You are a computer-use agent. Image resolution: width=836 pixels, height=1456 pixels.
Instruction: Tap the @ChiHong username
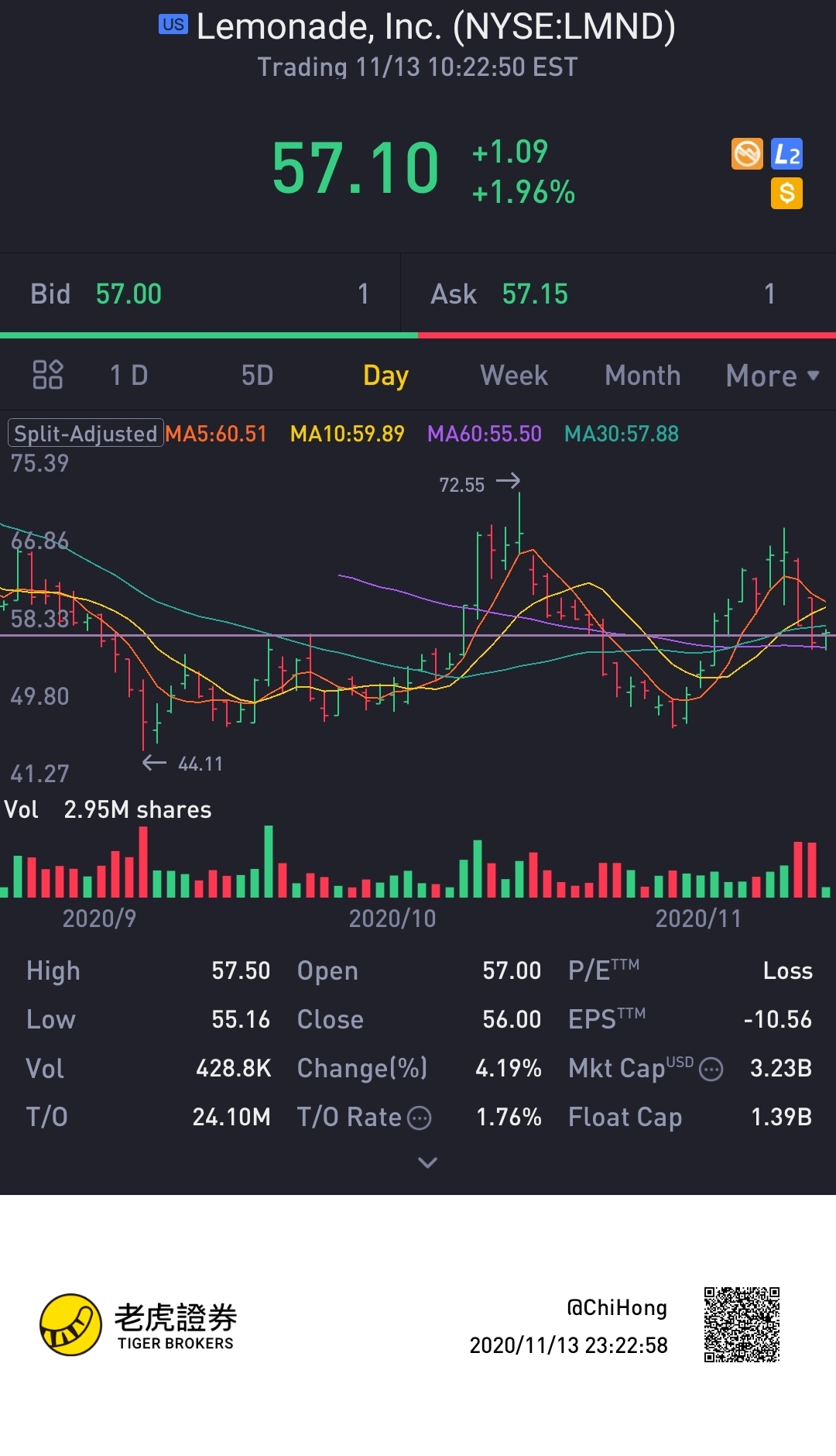tap(617, 1308)
